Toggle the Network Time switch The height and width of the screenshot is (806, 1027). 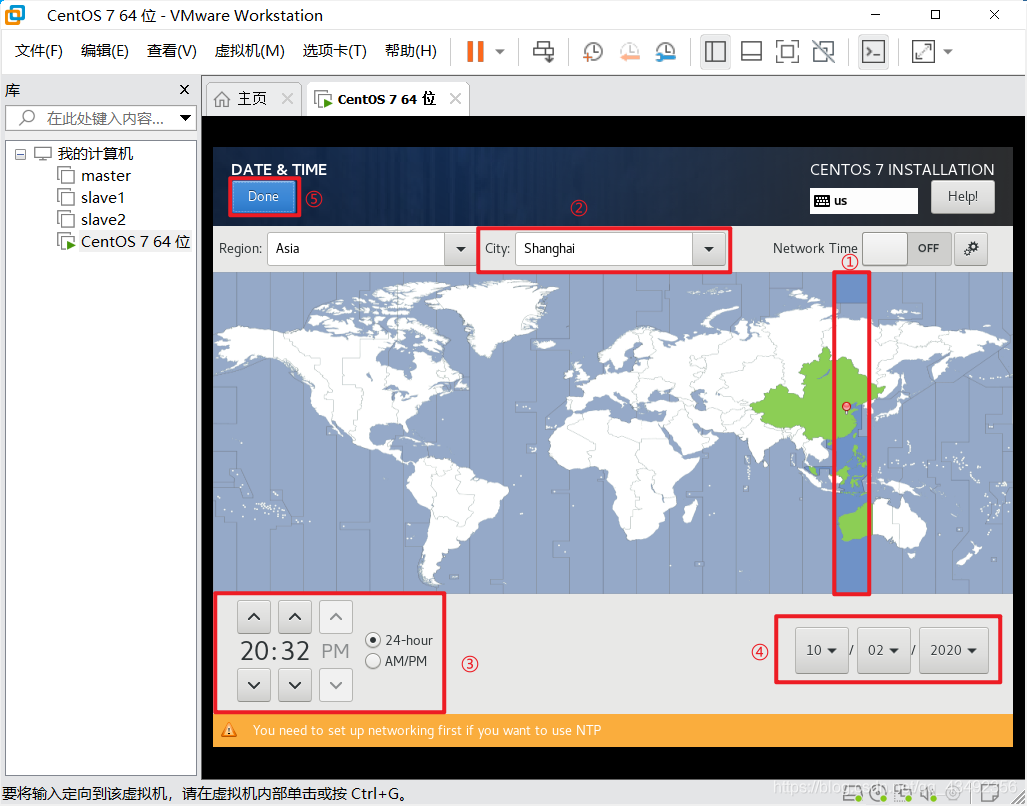pos(906,248)
